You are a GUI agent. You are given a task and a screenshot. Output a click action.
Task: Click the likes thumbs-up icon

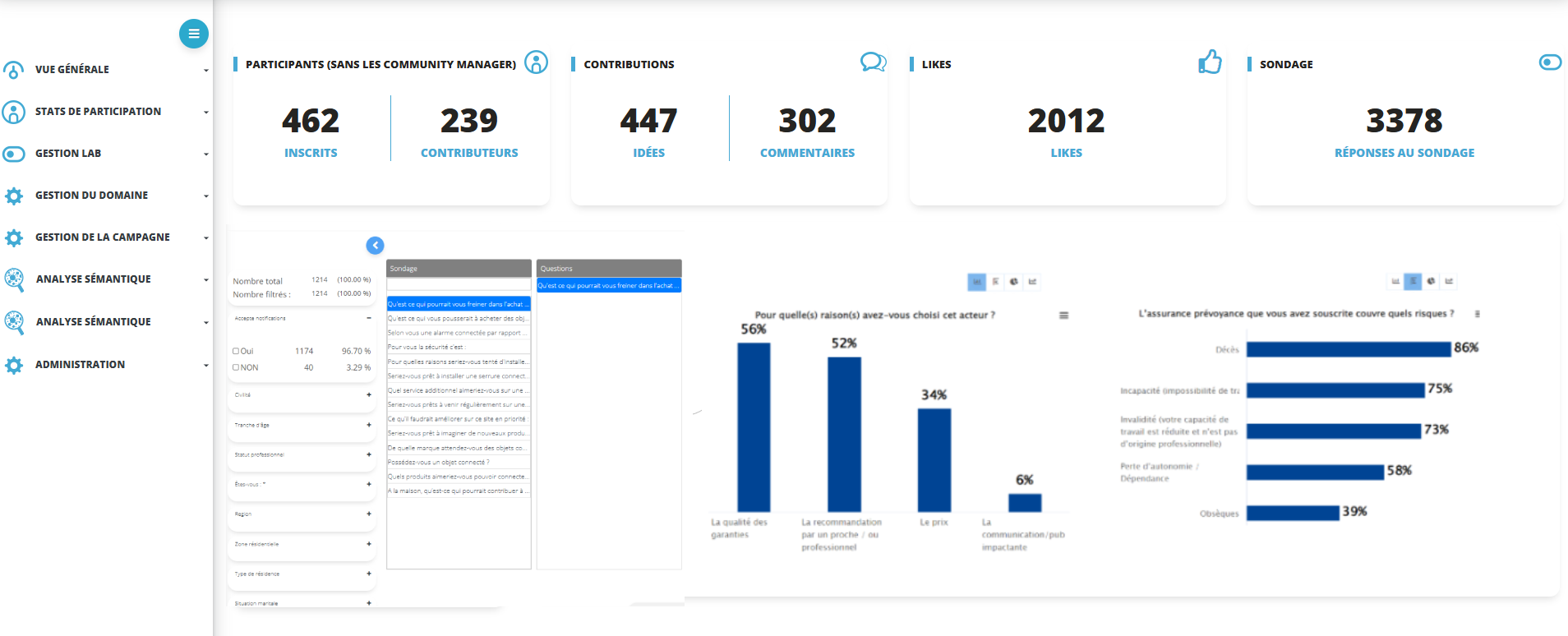click(x=1210, y=62)
